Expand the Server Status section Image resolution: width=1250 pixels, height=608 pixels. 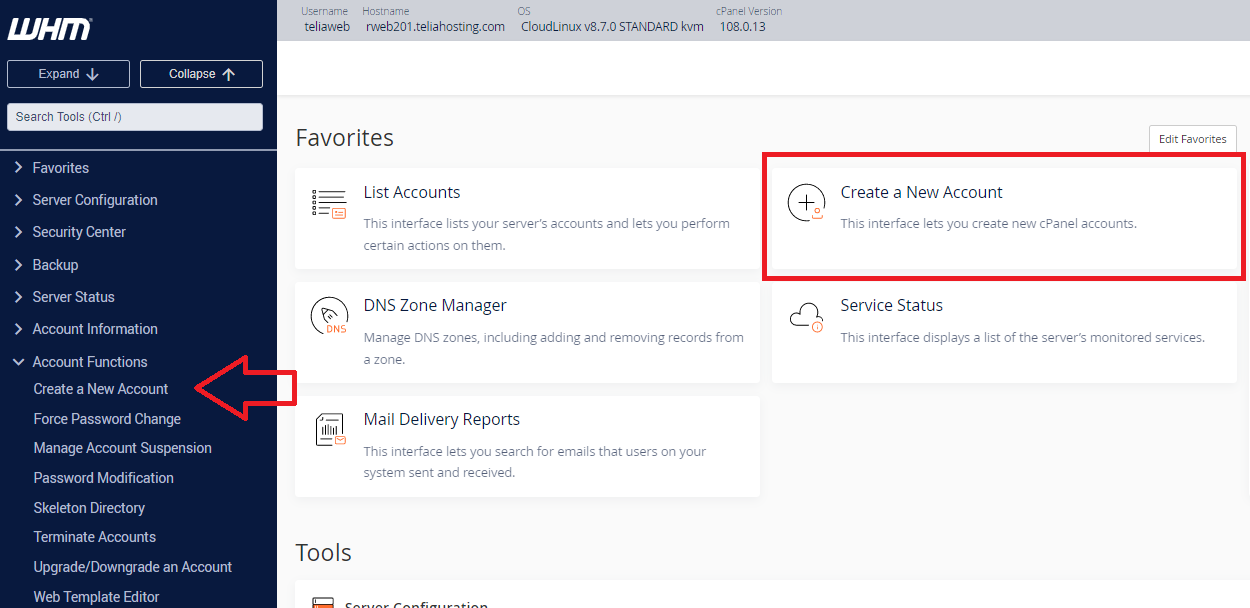(73, 297)
